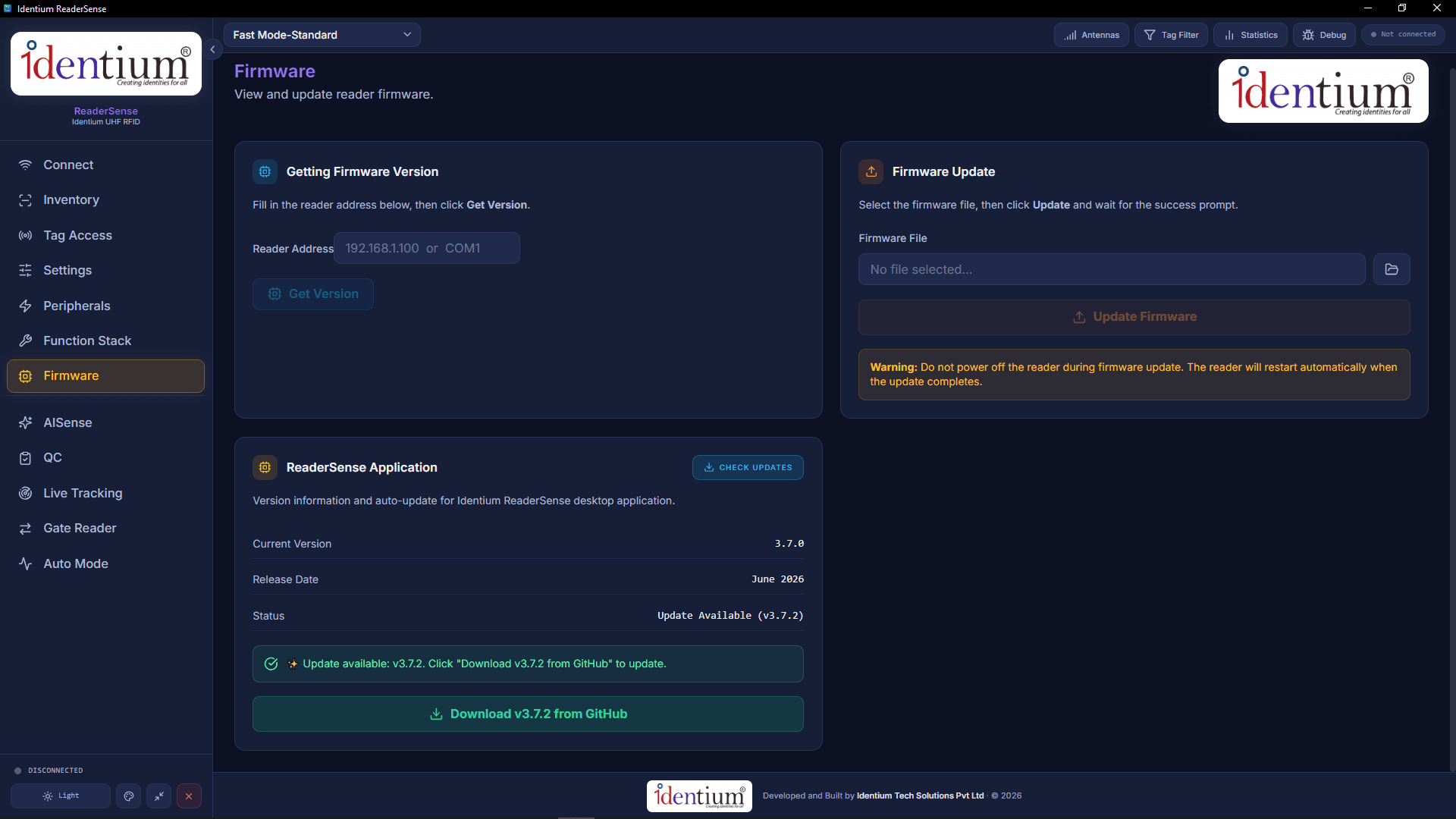Click the Getting Firmware Version chip icon
1456x819 pixels.
click(265, 172)
